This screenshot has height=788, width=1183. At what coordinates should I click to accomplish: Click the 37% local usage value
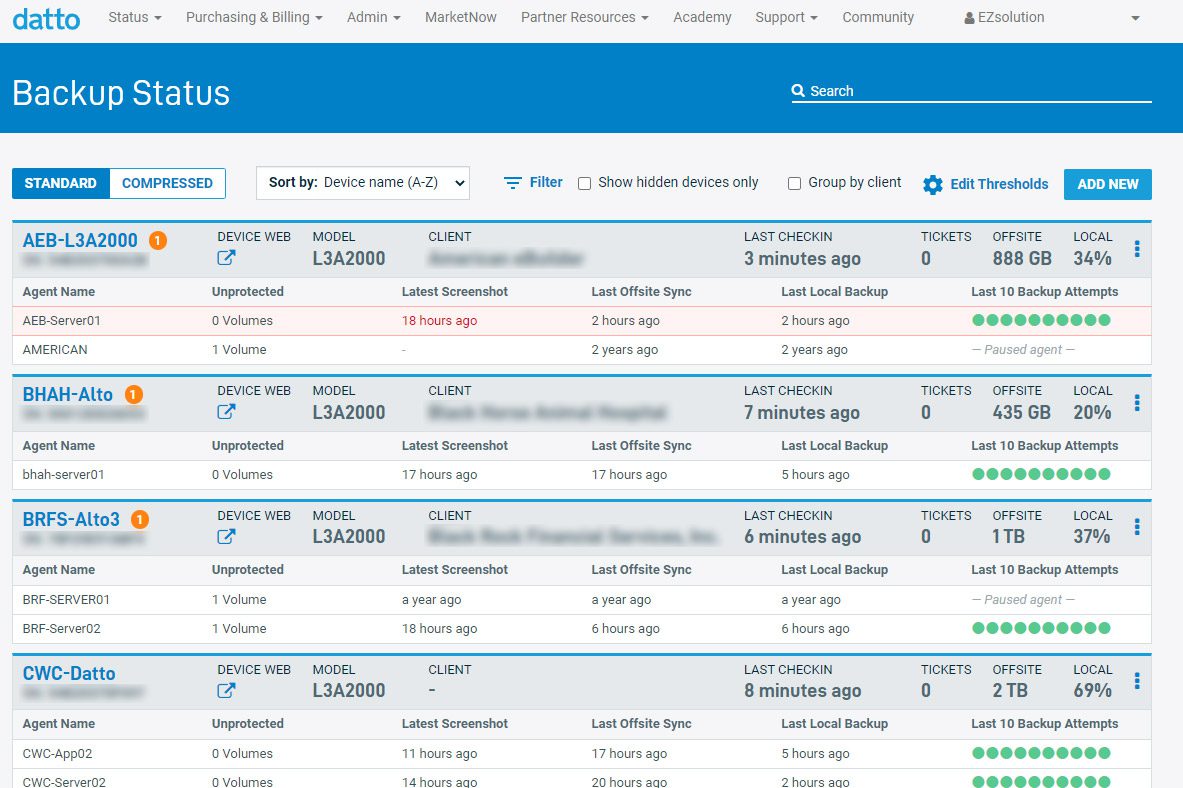[1092, 536]
